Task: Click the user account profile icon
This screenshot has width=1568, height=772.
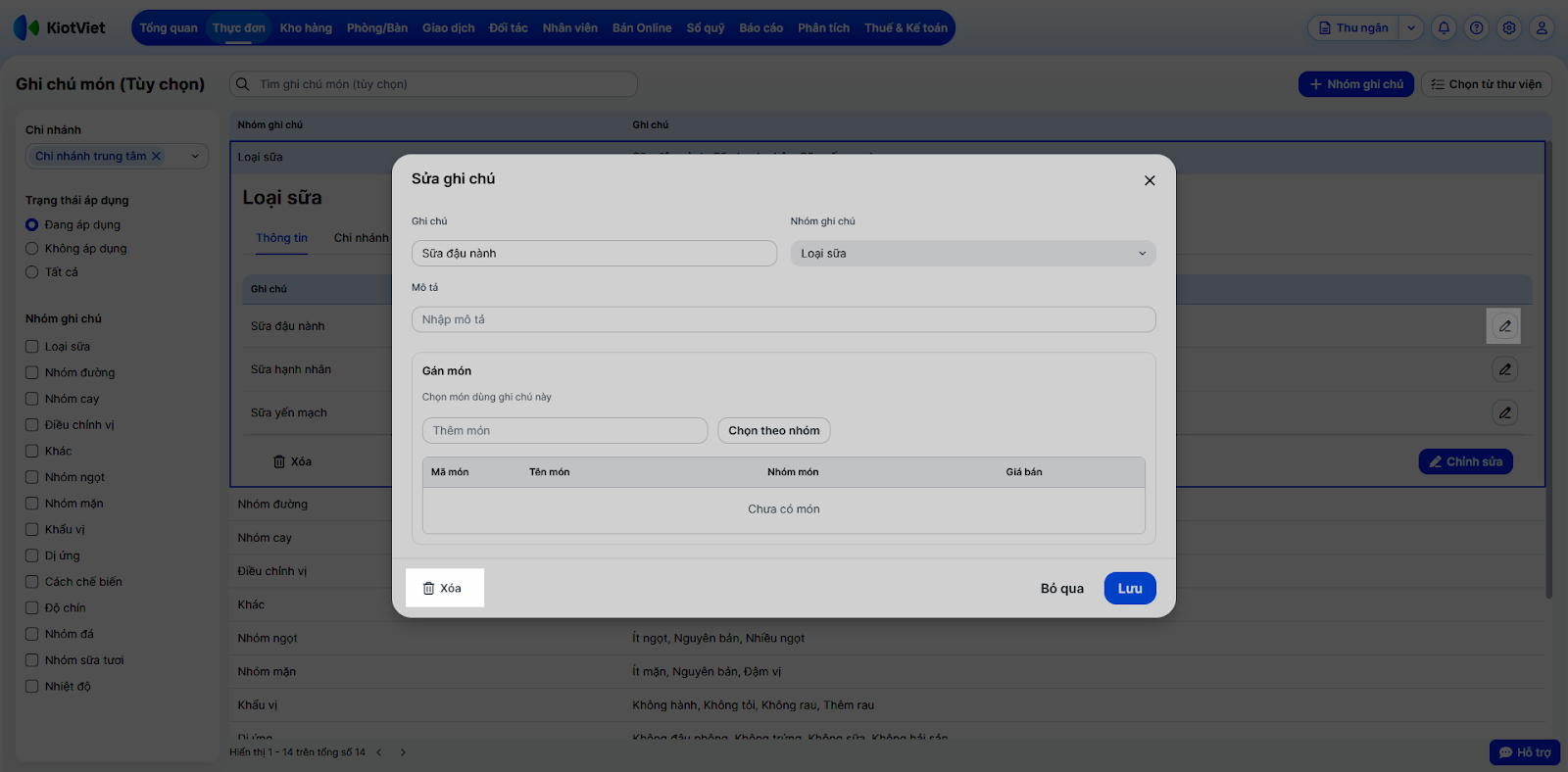Action: (1542, 28)
